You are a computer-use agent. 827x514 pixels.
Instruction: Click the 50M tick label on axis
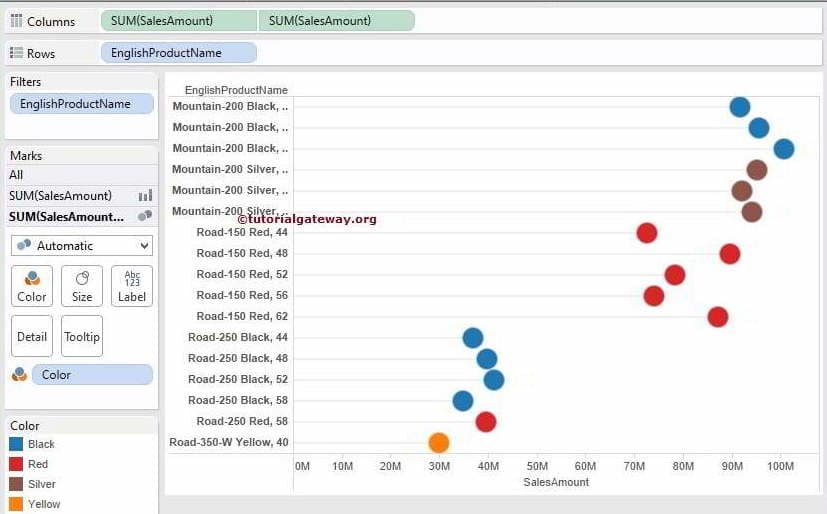click(537, 466)
